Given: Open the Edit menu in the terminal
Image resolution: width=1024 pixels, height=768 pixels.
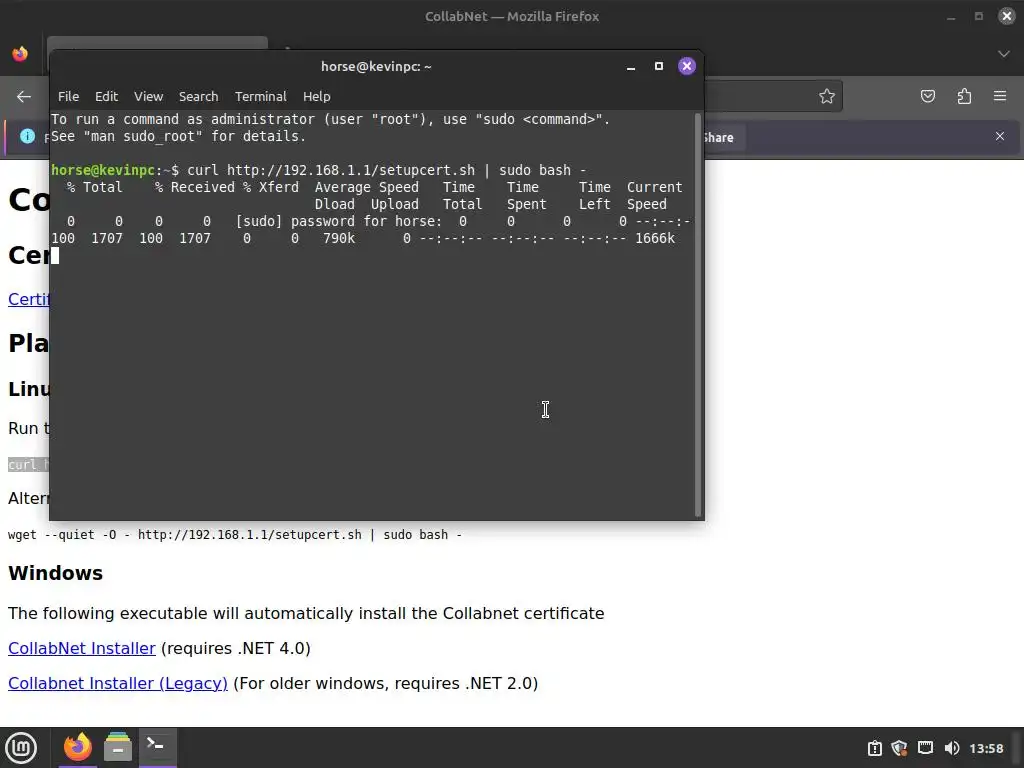Looking at the screenshot, I should [106, 97].
